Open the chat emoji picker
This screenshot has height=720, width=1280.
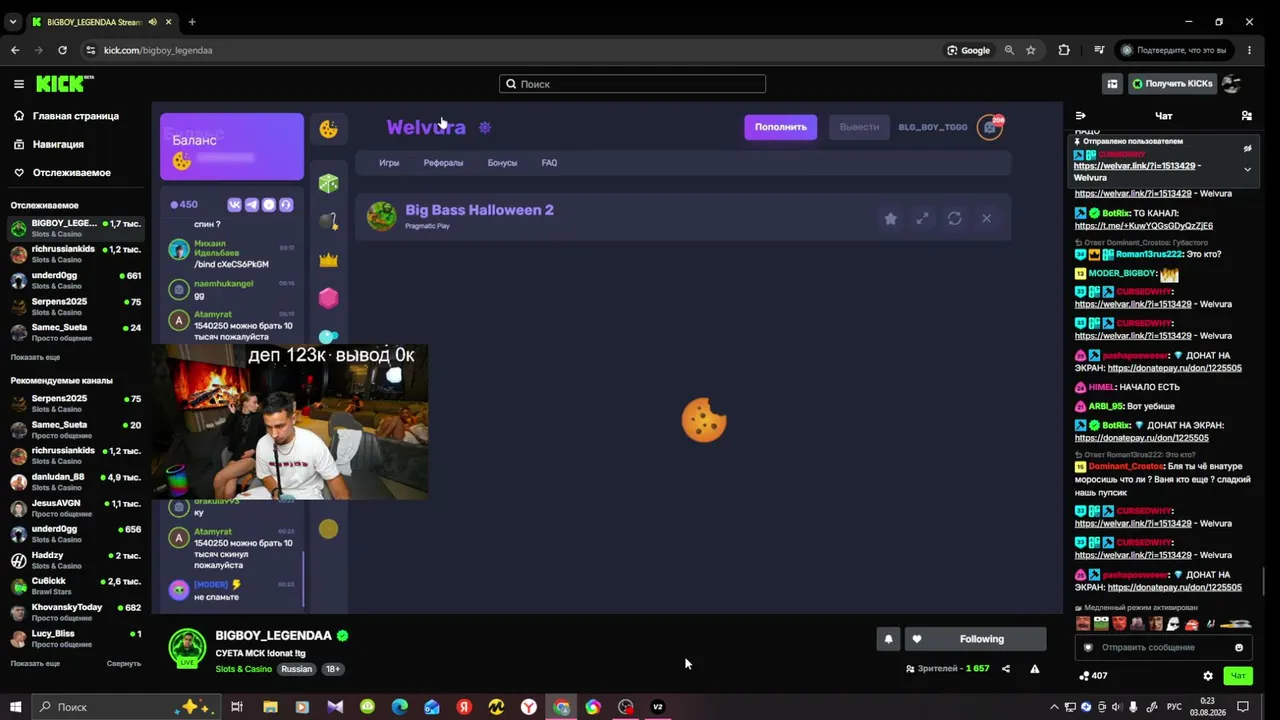pyautogui.click(x=1239, y=648)
